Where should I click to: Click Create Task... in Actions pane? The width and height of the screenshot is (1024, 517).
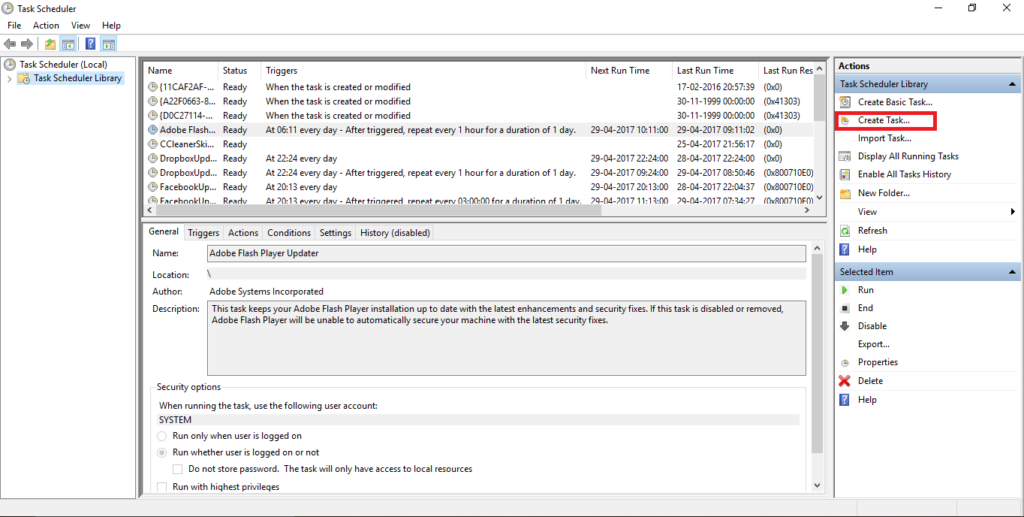(x=884, y=121)
